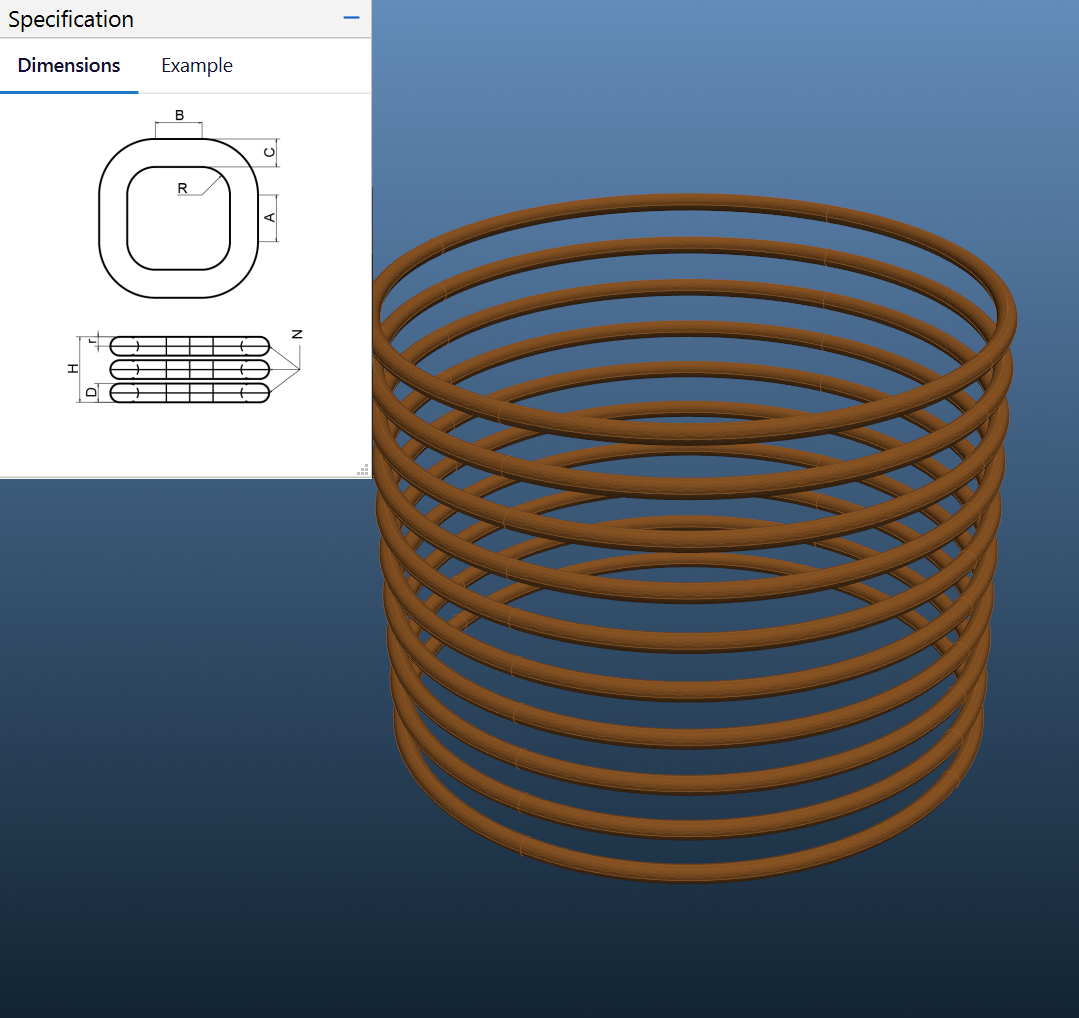Select the copper coil 3D model
1079x1018 pixels.
693,538
